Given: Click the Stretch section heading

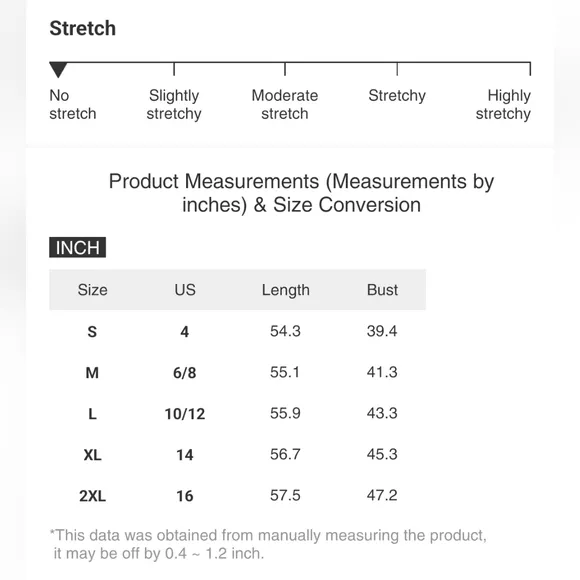Looking at the screenshot, I should pyautogui.click(x=82, y=28).
